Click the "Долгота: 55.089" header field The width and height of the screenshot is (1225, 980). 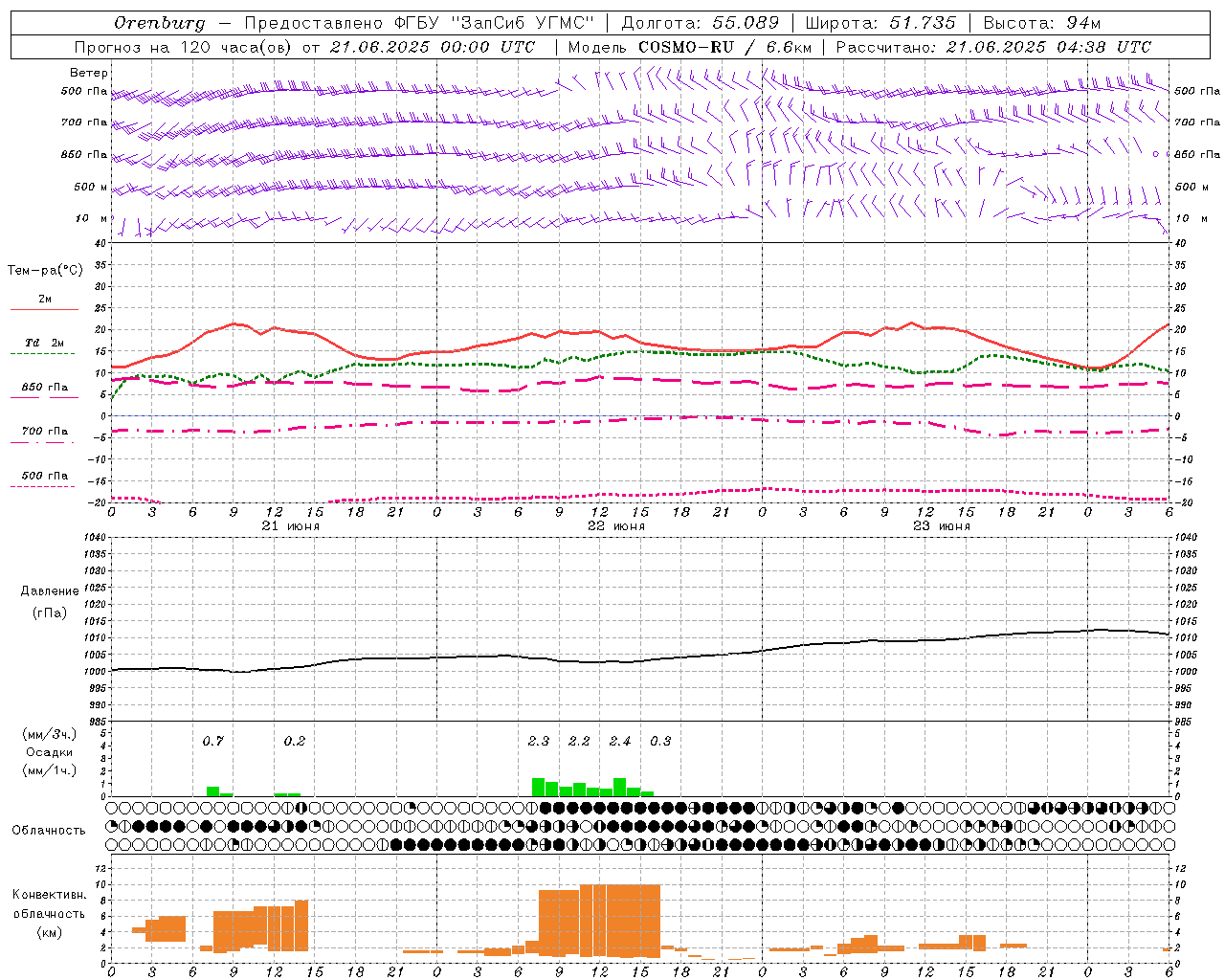(x=701, y=23)
